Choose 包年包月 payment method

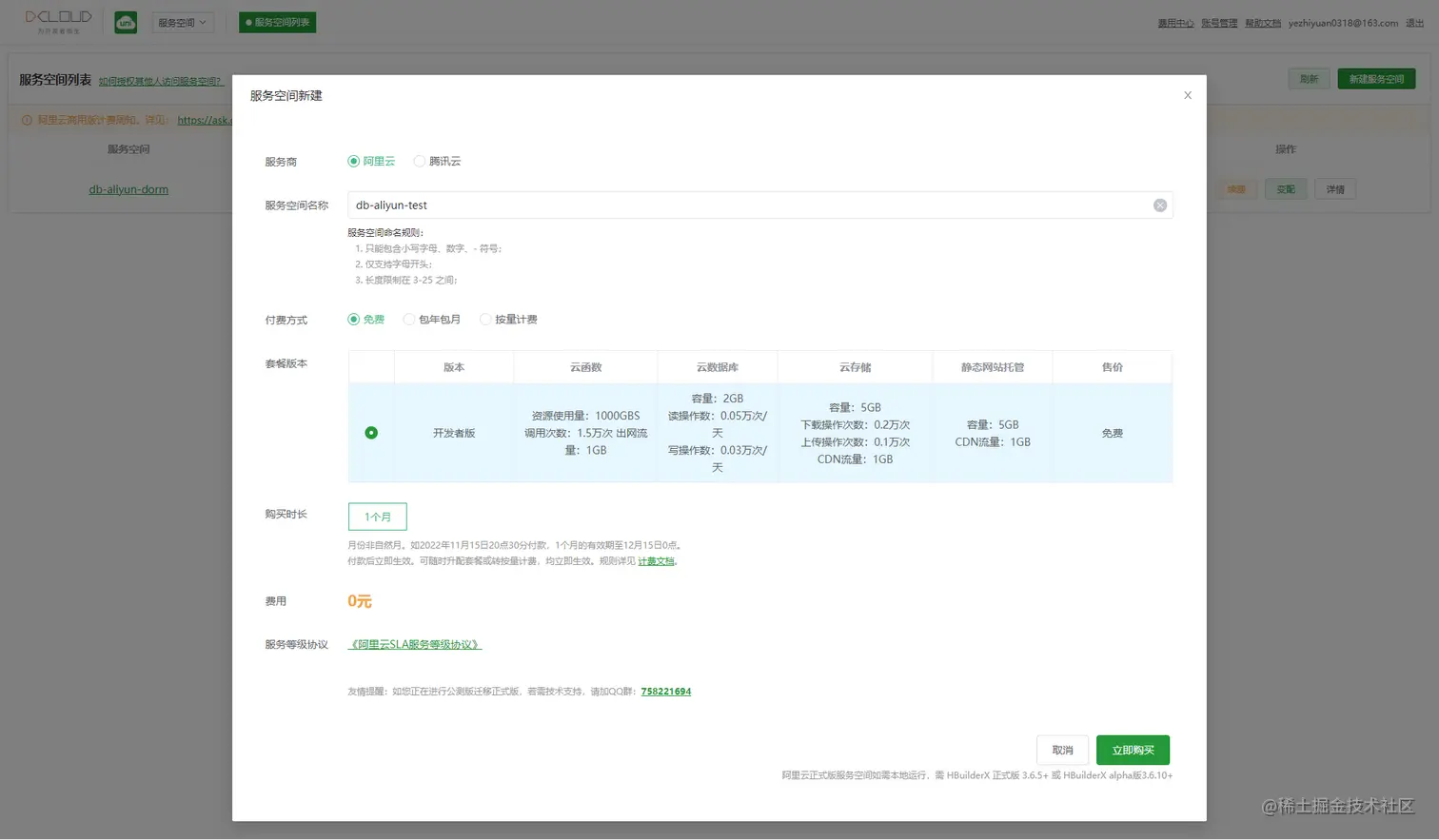tap(432, 320)
